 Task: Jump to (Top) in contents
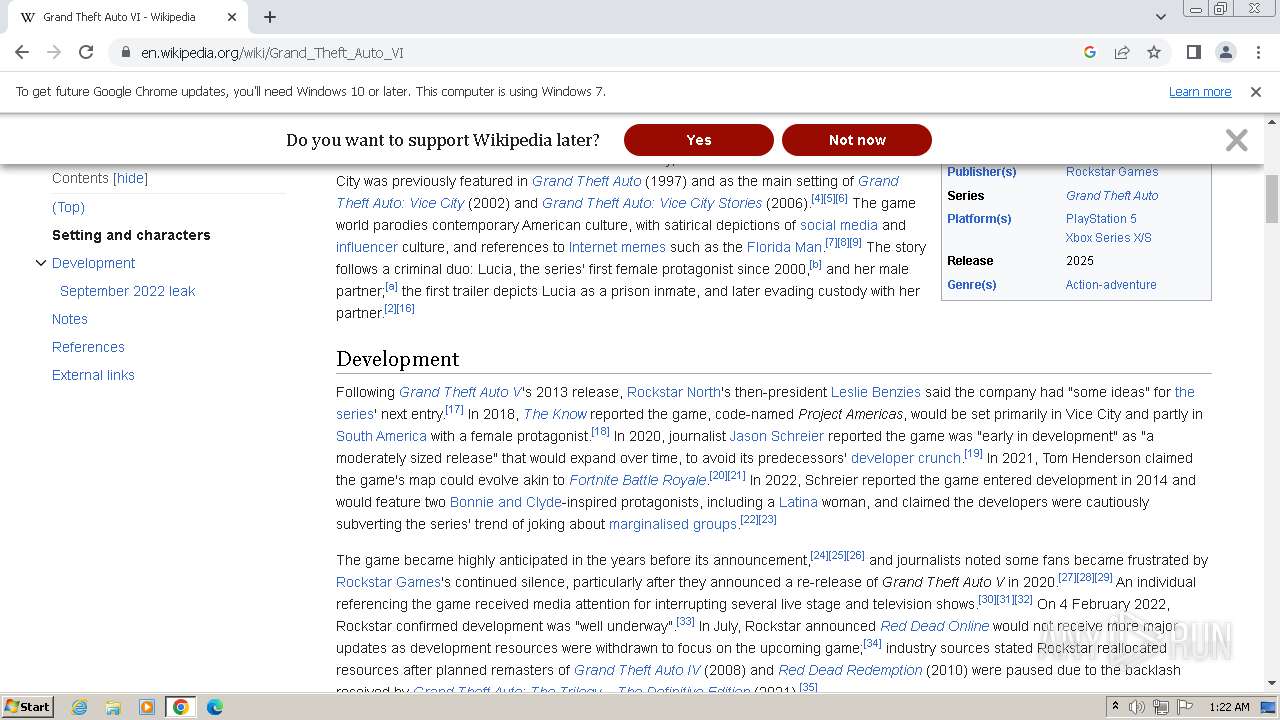68,207
